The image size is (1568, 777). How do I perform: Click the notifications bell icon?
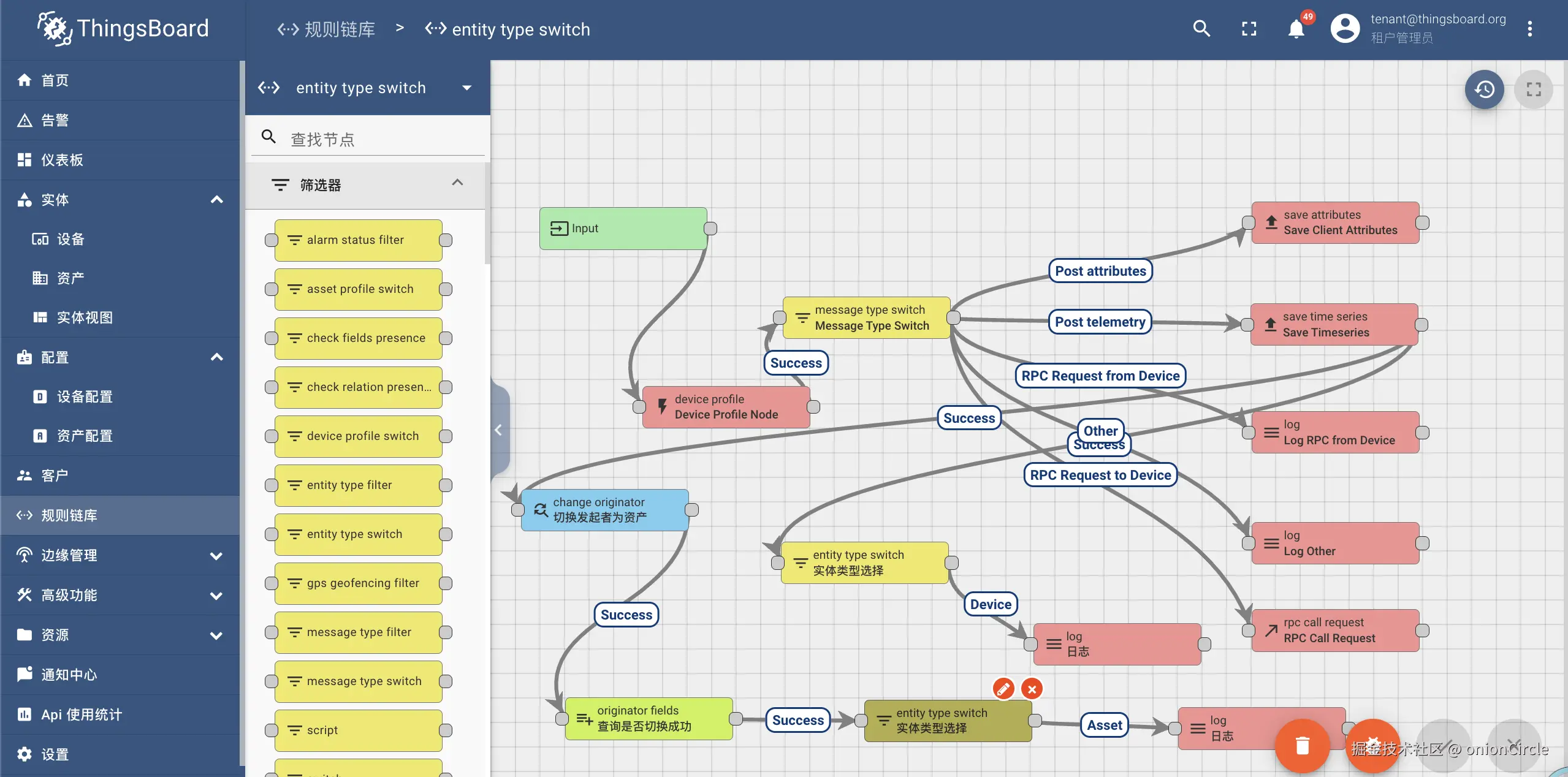pyautogui.click(x=1296, y=29)
